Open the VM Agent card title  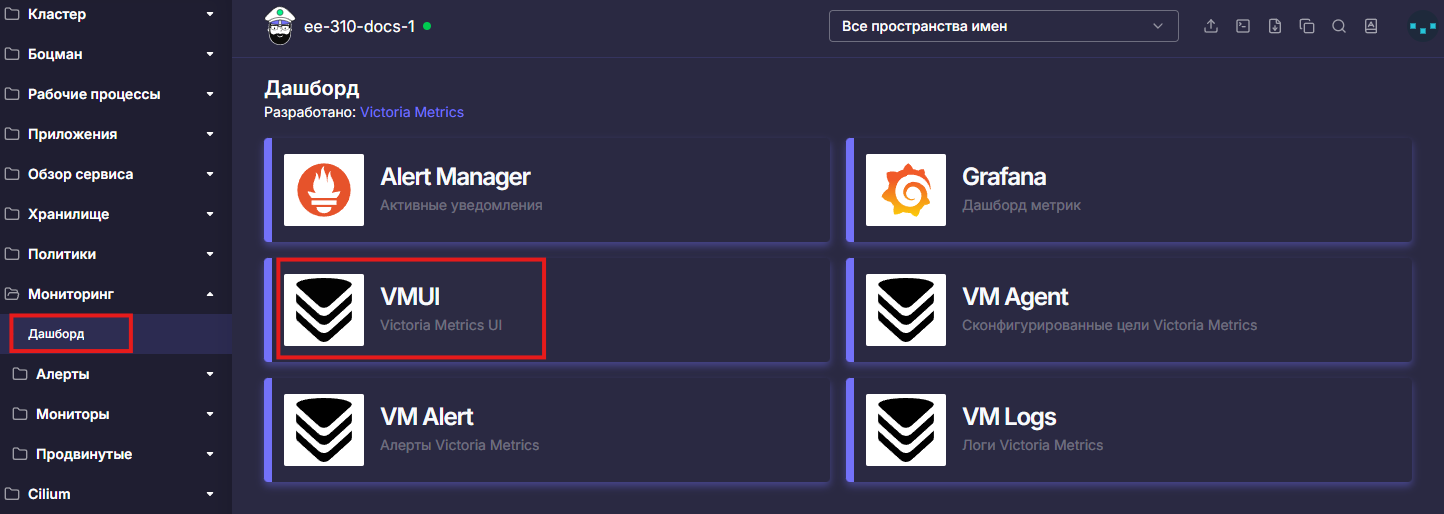[x=1015, y=297]
